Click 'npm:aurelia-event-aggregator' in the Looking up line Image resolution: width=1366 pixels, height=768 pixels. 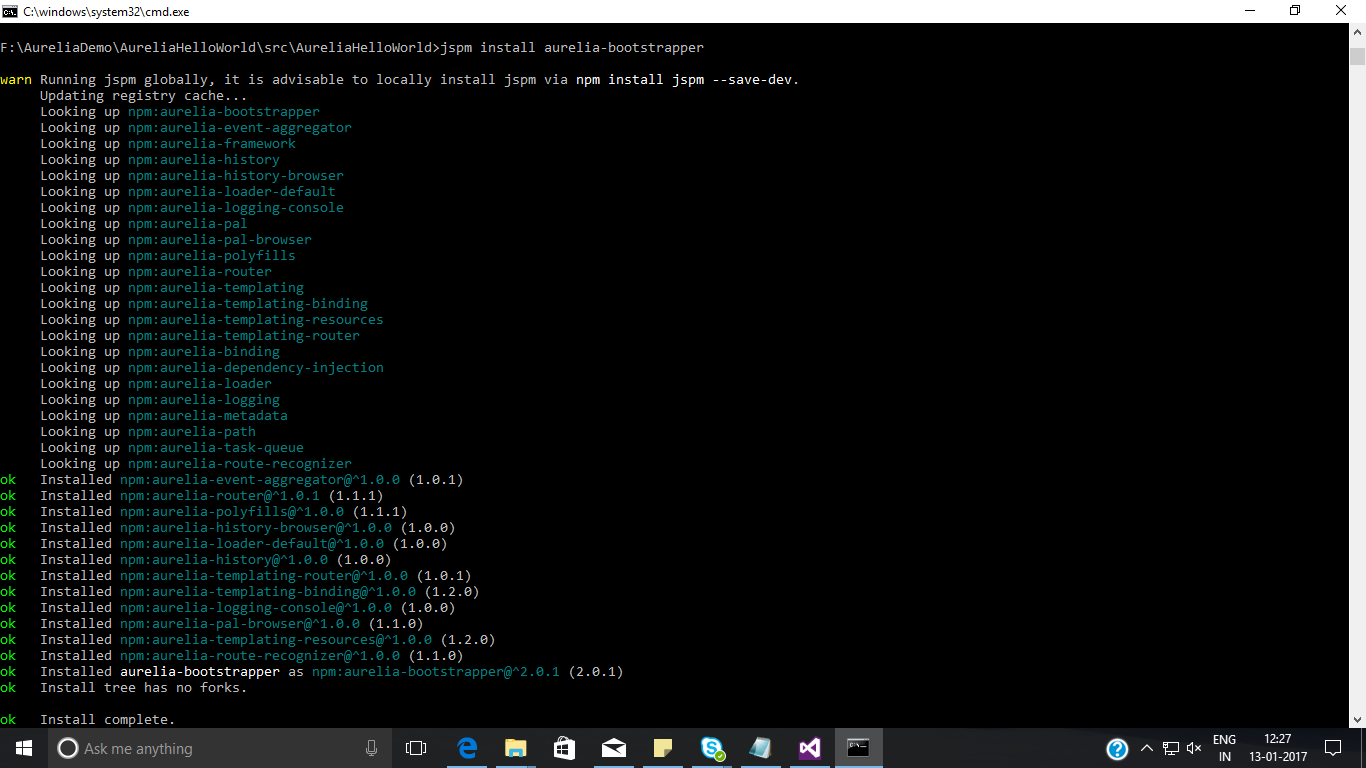[240, 128]
